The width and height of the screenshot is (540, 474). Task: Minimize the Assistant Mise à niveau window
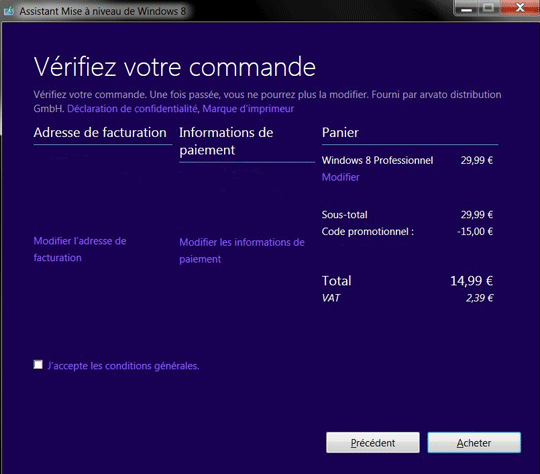[466, 8]
